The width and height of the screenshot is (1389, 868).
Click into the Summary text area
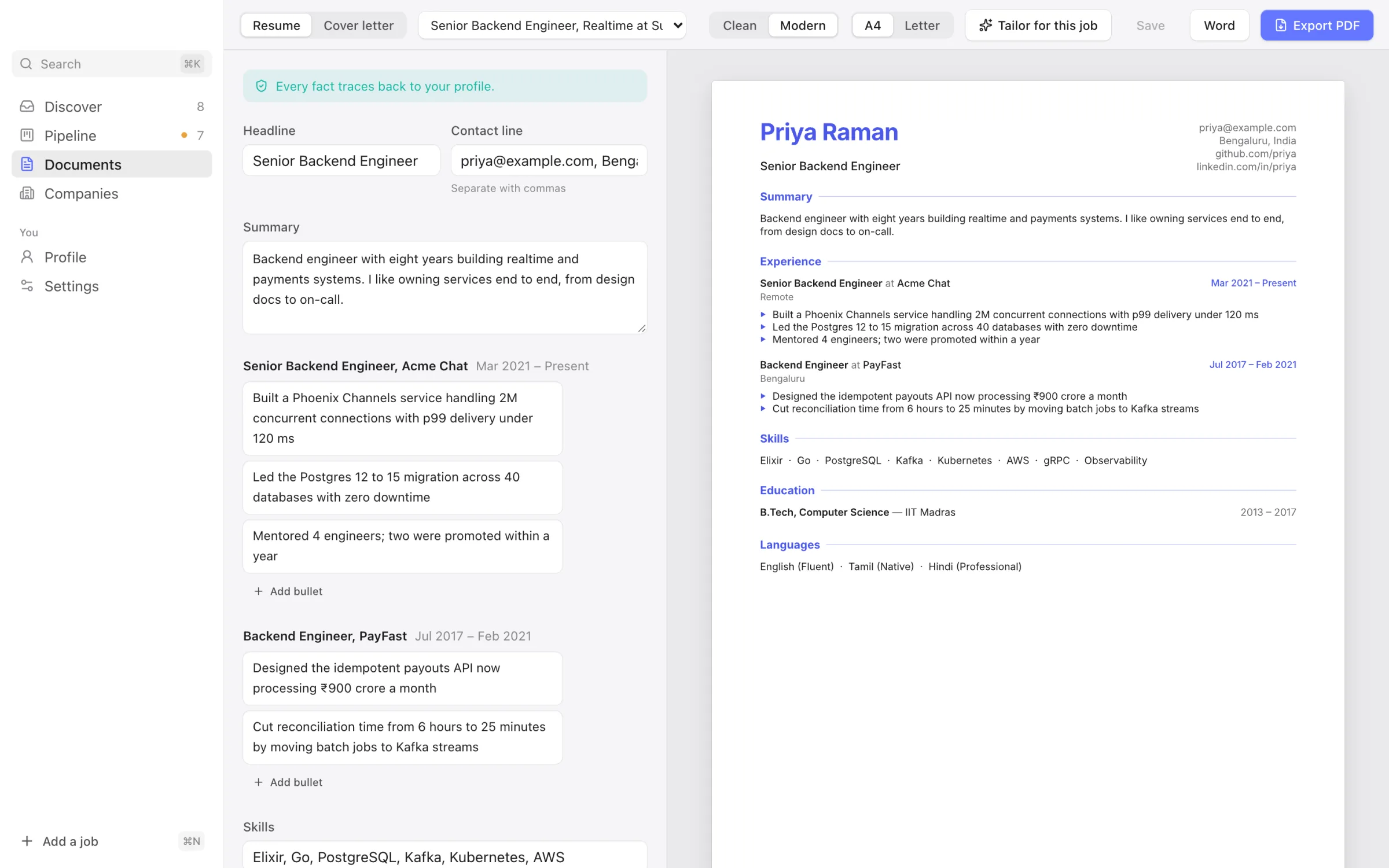pyautogui.click(x=444, y=287)
